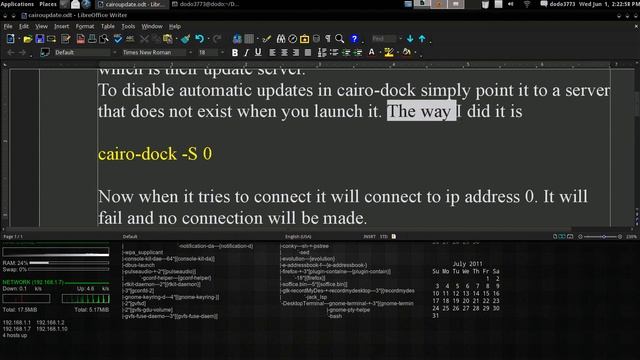640x360 pixels.
Task: Open the Styles and Formatting icon
Action: coord(45,52)
